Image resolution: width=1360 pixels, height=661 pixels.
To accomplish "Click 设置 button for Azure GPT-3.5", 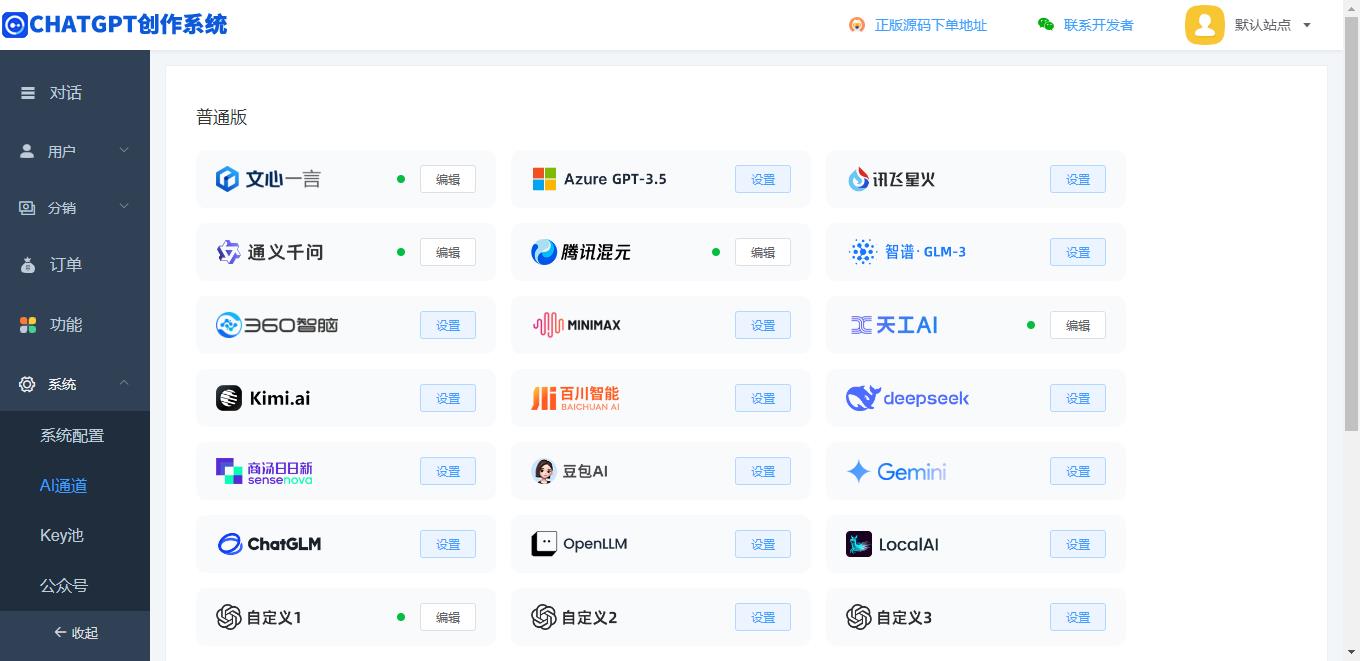I will tap(763, 180).
